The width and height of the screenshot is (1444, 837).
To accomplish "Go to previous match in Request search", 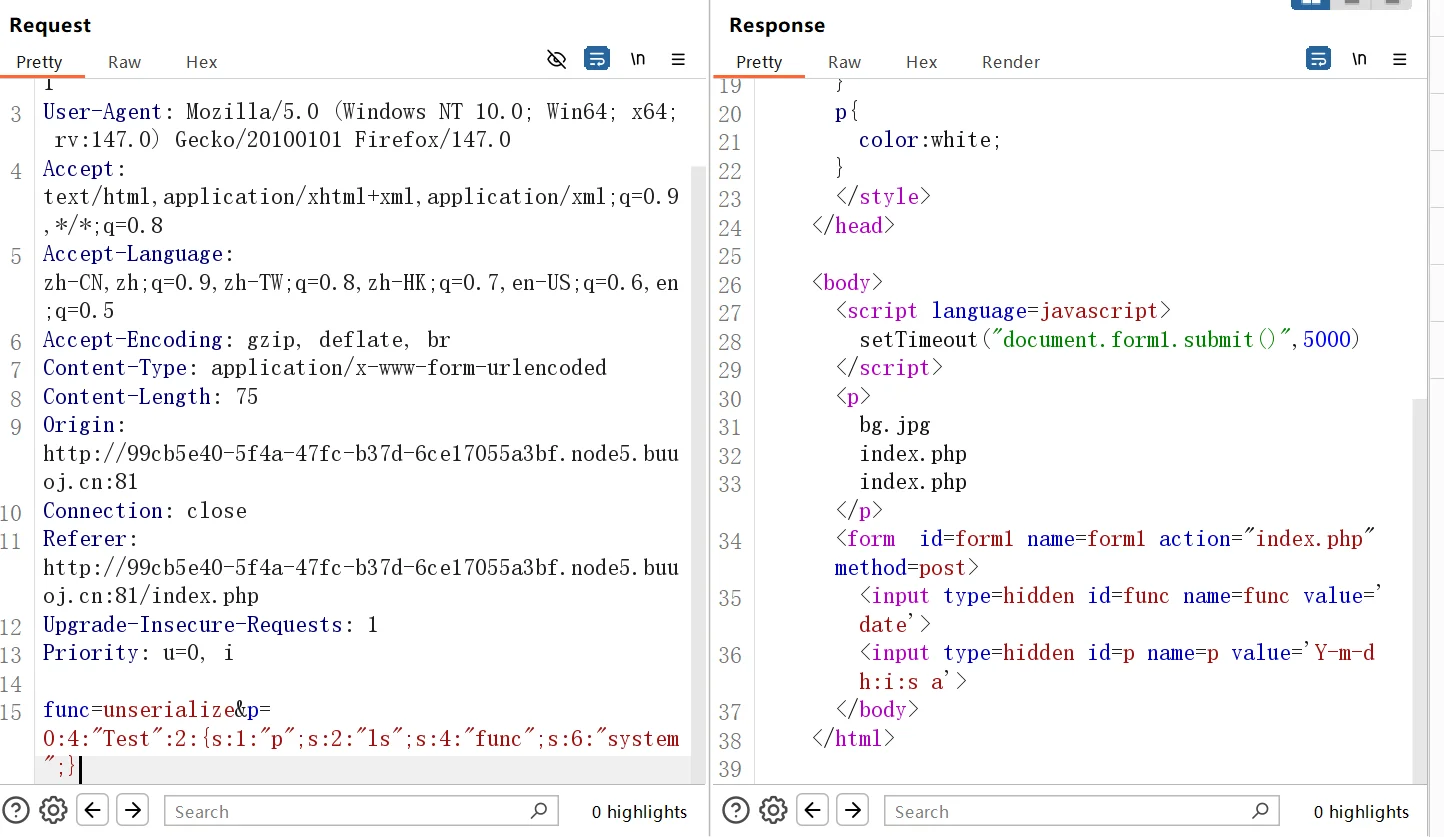I will [x=93, y=810].
